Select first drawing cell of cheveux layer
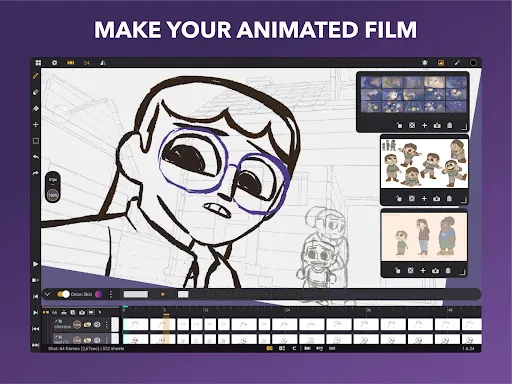512x384 pixels. tap(136, 324)
